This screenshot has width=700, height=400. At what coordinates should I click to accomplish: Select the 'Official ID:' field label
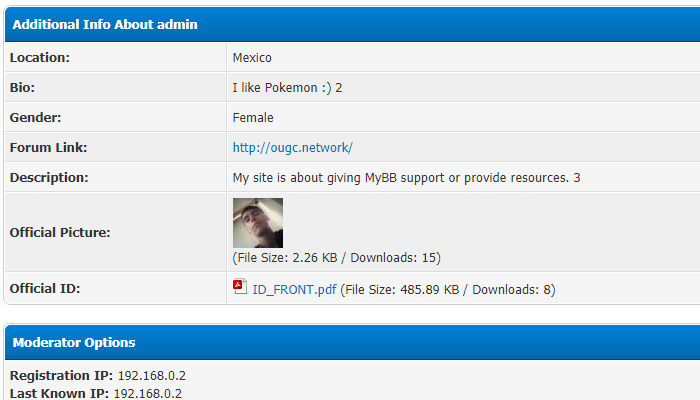[x=44, y=290]
